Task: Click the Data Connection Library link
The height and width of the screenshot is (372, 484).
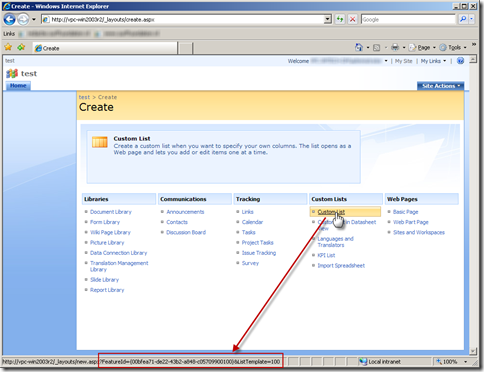Action: [x=118, y=253]
